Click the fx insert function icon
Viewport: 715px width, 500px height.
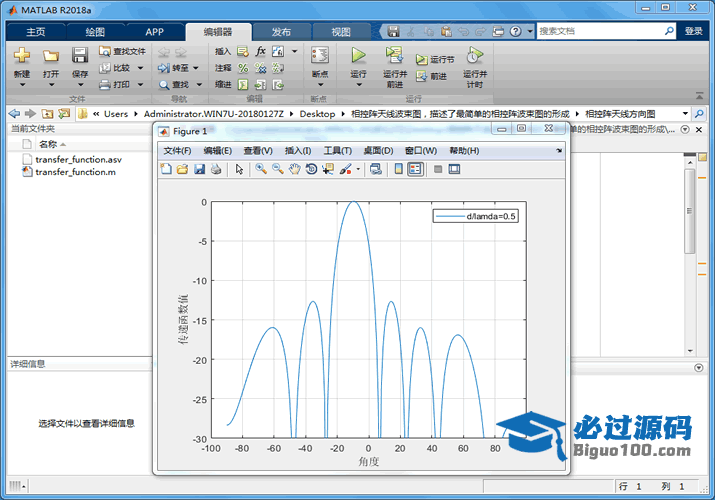(x=260, y=51)
